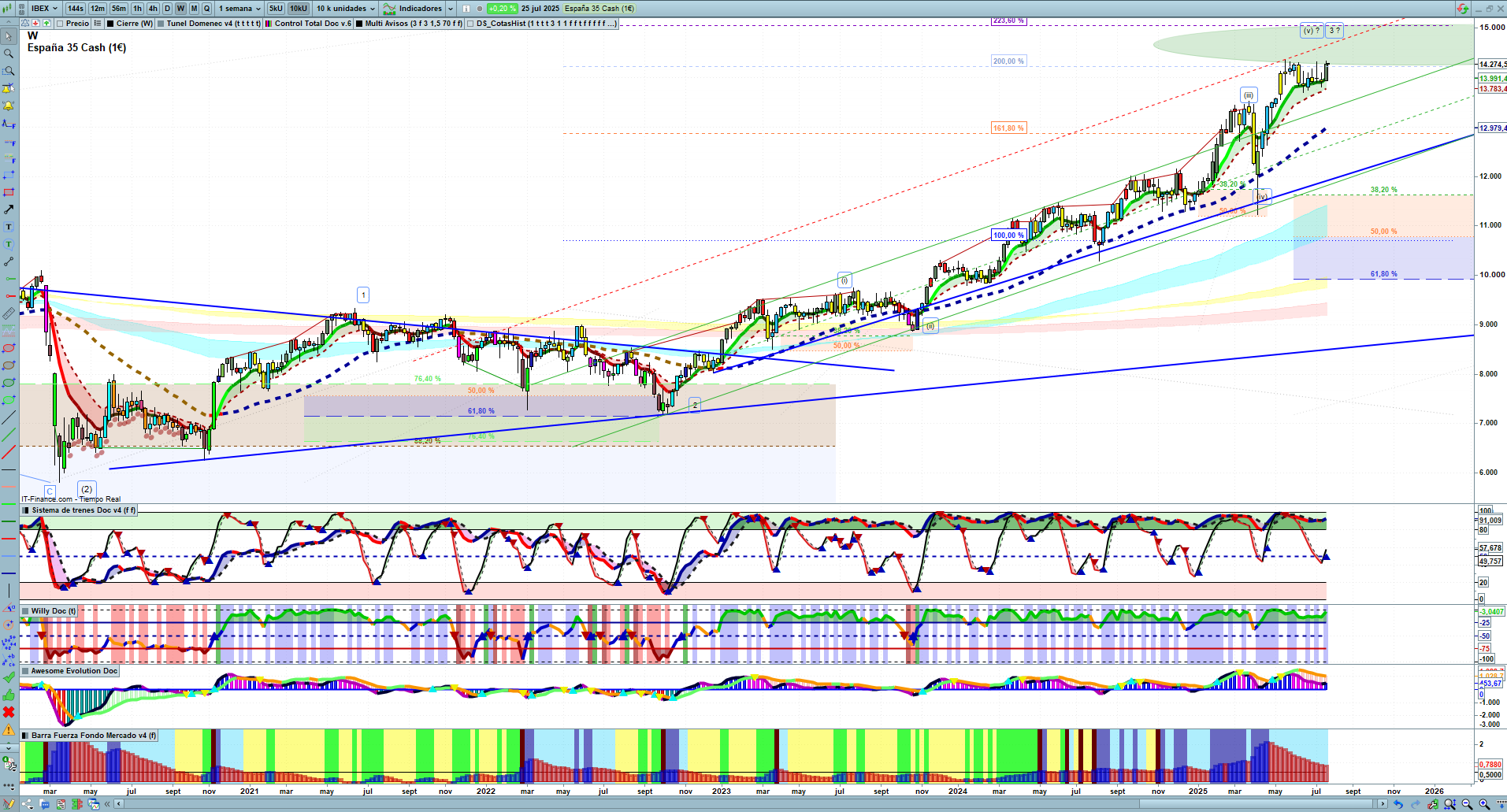The height and width of the screenshot is (812, 1507).
Task: Open the IBEX instrument dropdown
Action: (44, 9)
